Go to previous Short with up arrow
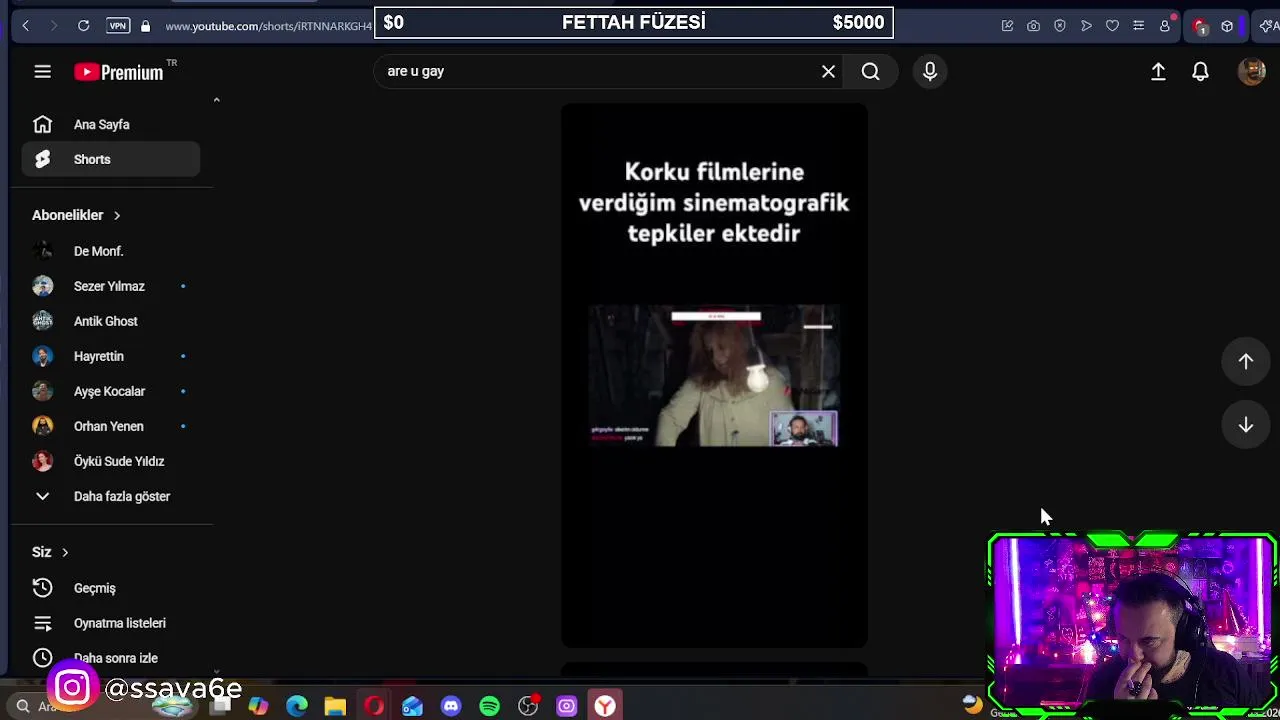The image size is (1280, 720). tap(1246, 361)
